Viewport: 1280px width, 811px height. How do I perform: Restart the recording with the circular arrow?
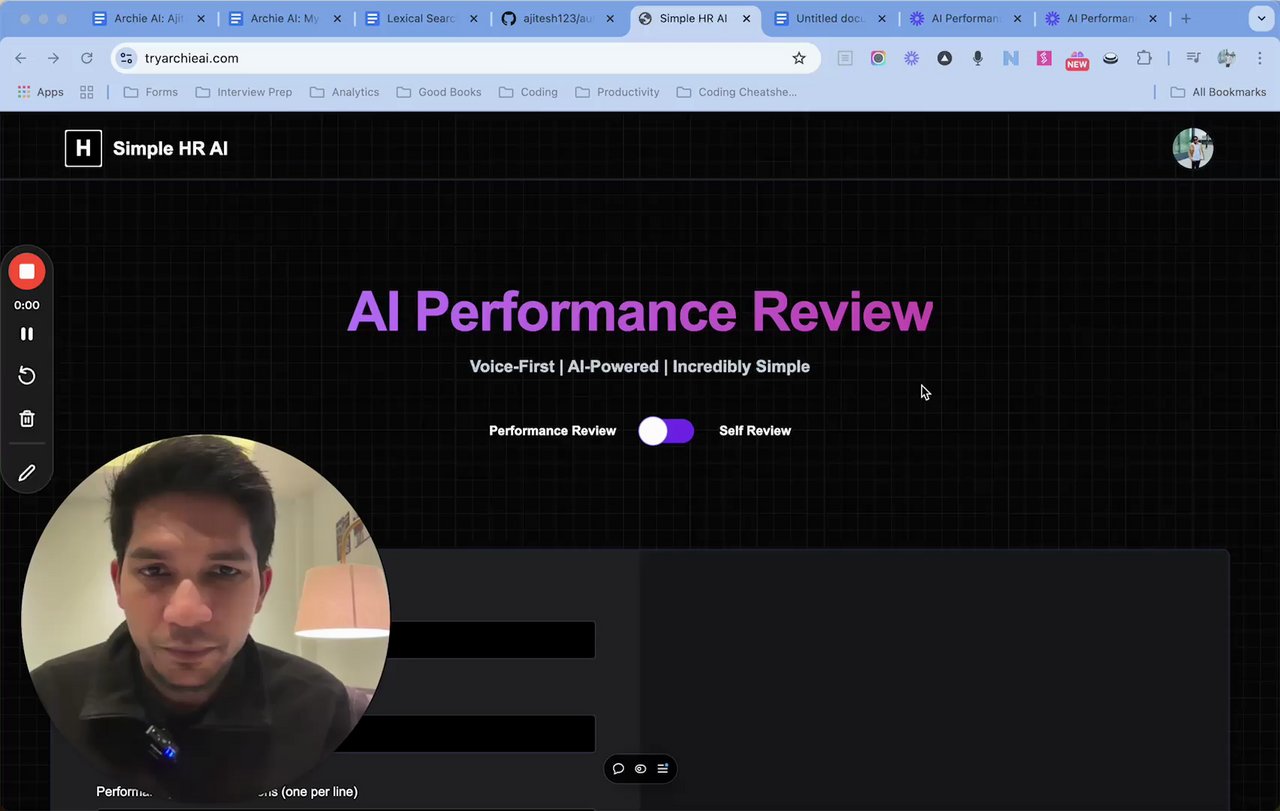click(27, 376)
